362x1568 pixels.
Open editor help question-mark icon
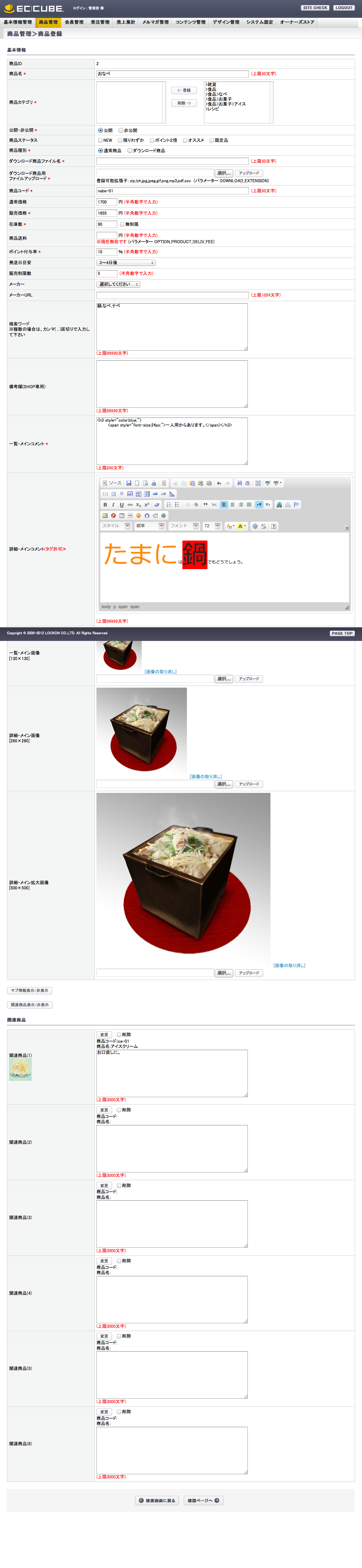[x=274, y=526]
